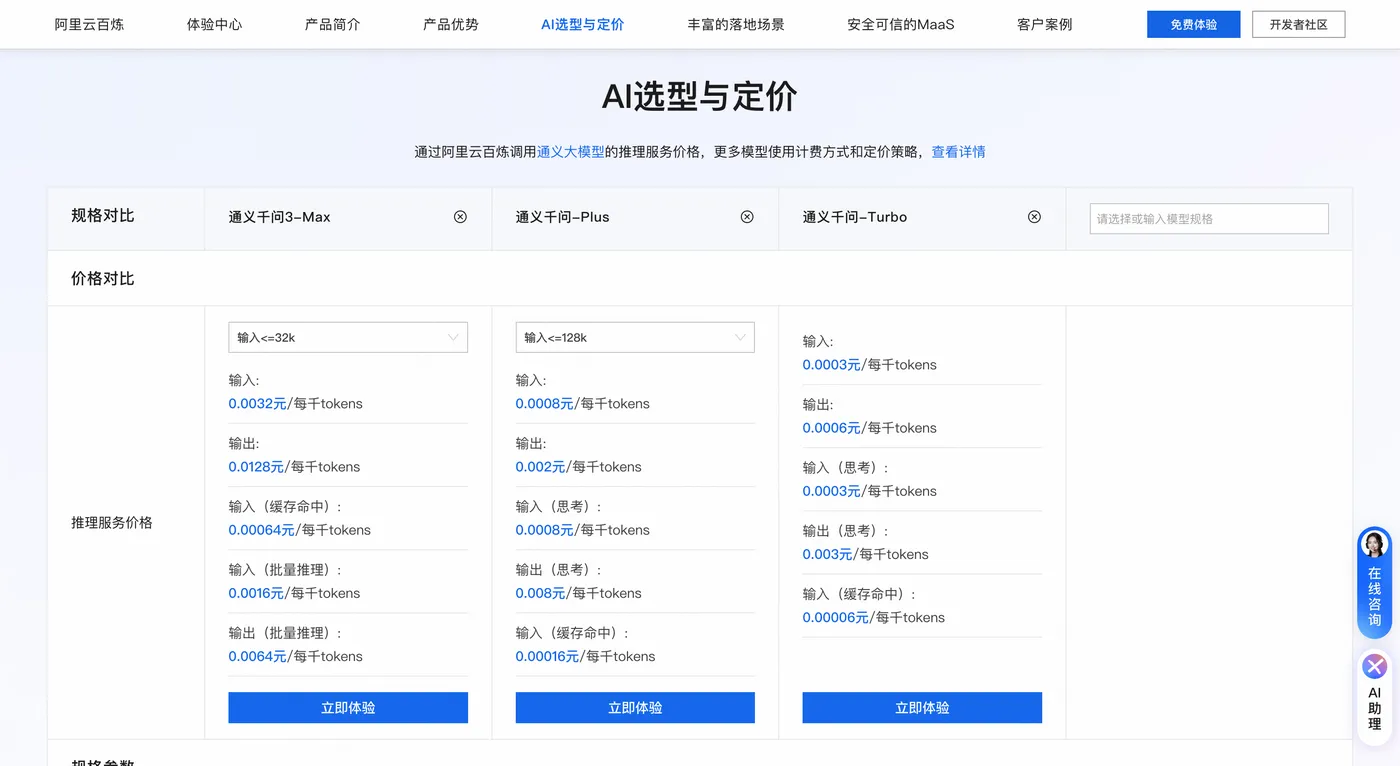Click the 免费体验 button

1194,24
